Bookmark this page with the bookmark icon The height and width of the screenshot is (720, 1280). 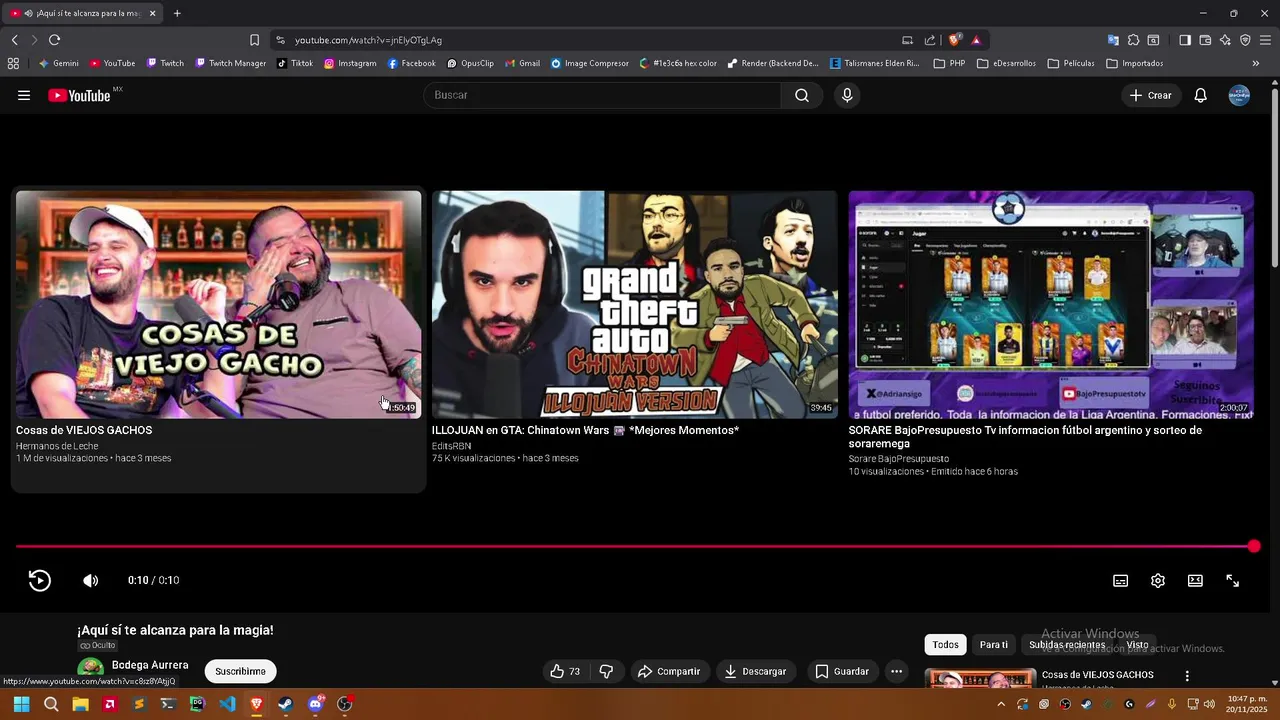coord(254,40)
